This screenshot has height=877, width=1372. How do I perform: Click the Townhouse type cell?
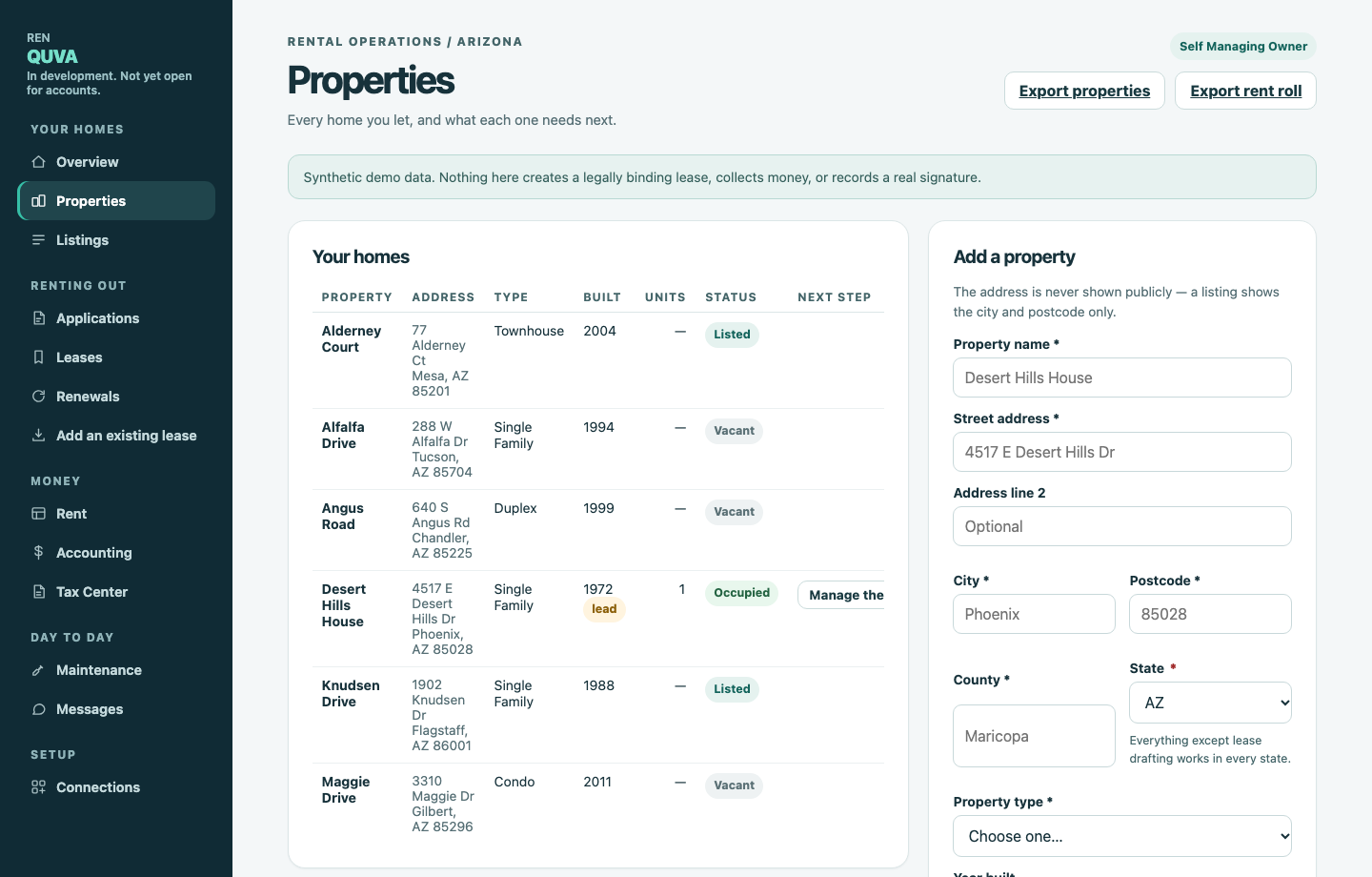click(x=529, y=331)
